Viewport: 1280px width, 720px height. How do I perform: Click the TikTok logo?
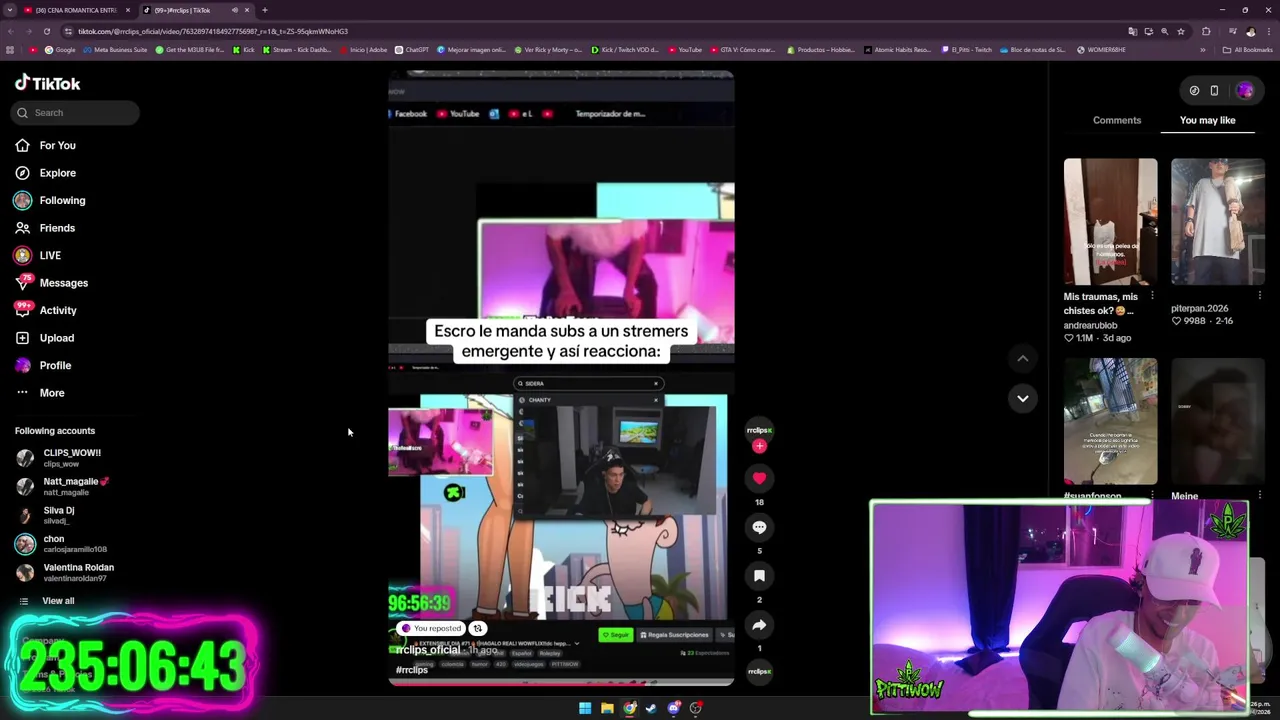click(47, 83)
